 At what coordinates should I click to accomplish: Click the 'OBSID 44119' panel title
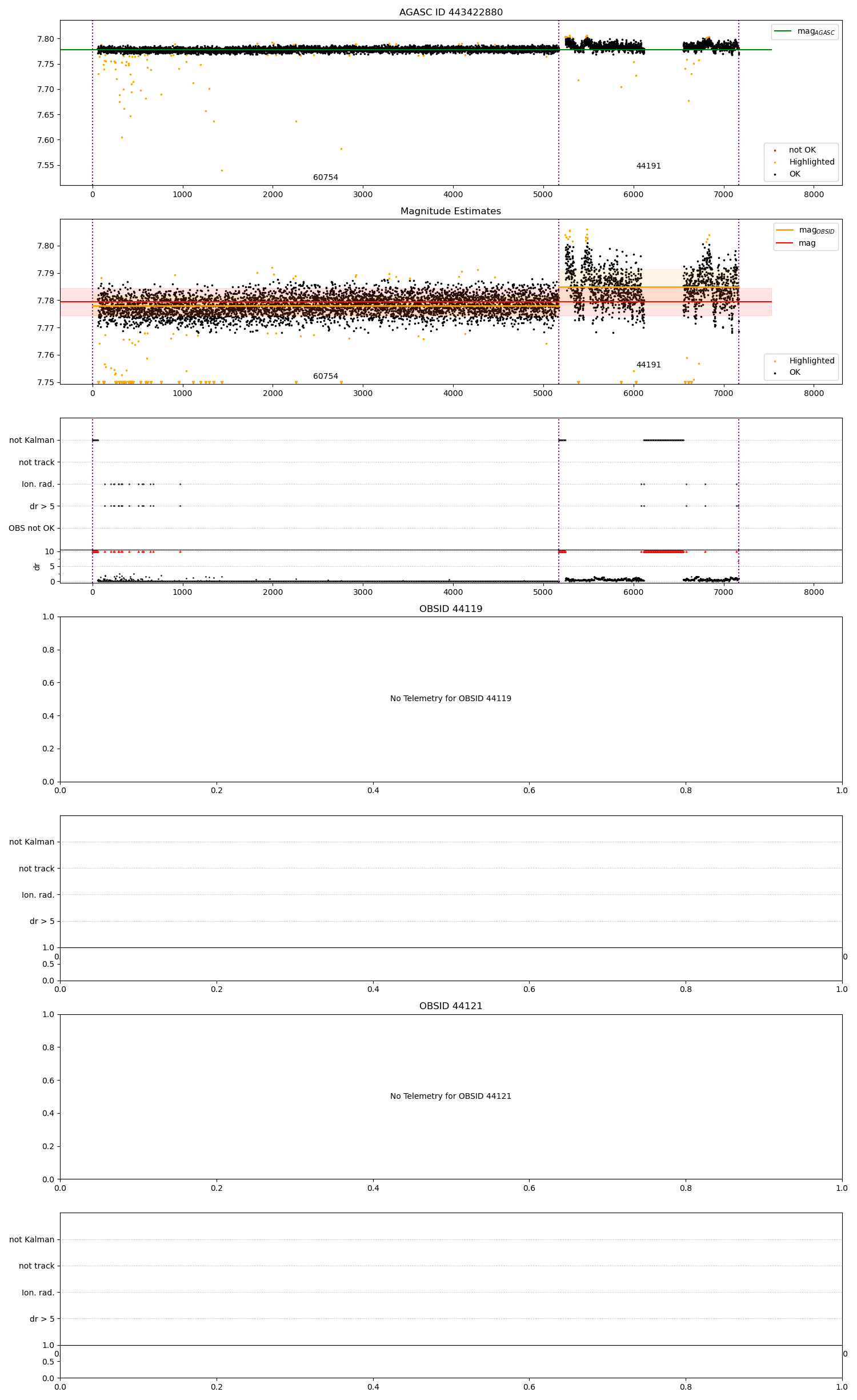click(451, 609)
